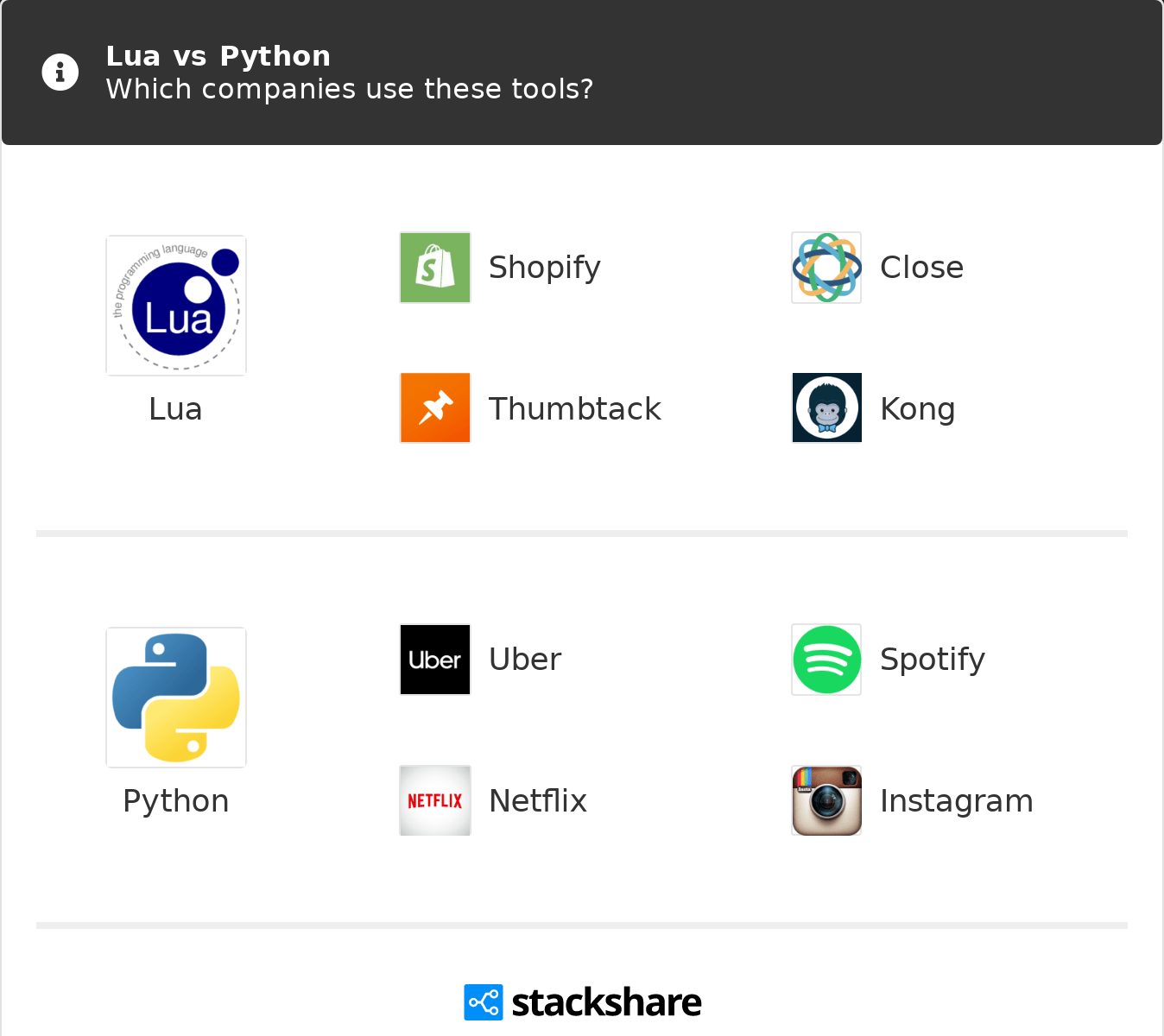Open the Thumbtack text link

(574, 408)
